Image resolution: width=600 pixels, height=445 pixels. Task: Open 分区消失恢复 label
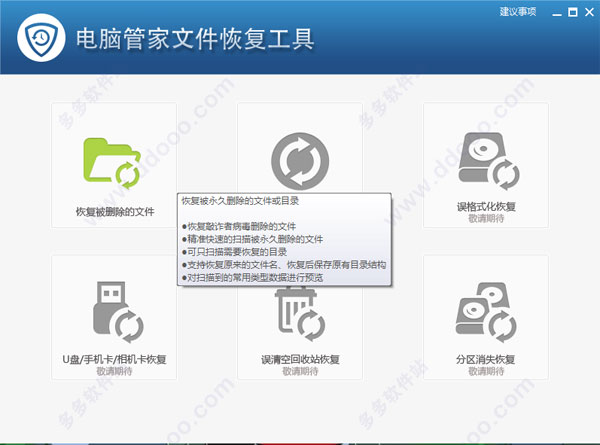[x=485, y=359]
